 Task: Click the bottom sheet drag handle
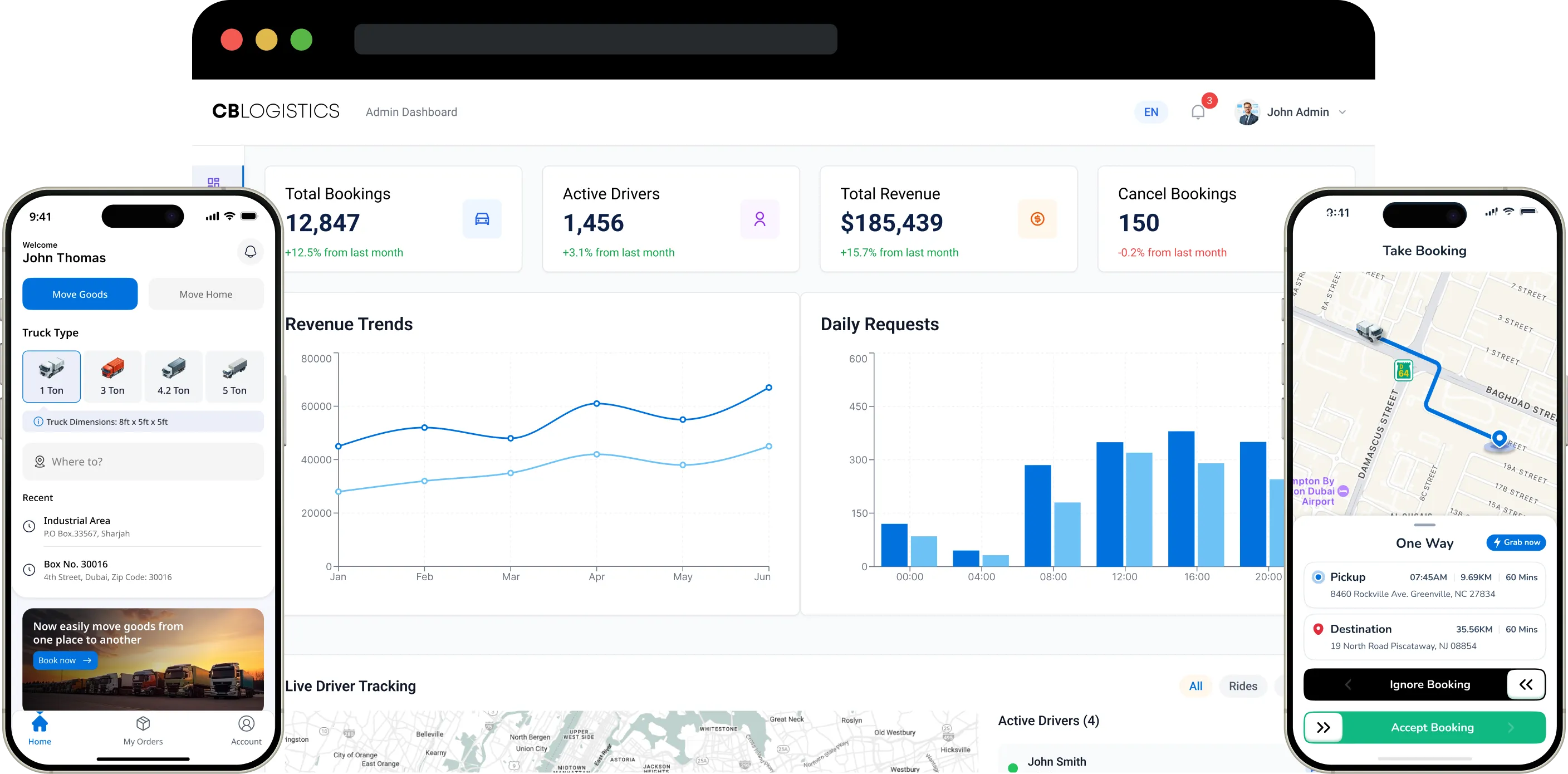(x=1424, y=525)
